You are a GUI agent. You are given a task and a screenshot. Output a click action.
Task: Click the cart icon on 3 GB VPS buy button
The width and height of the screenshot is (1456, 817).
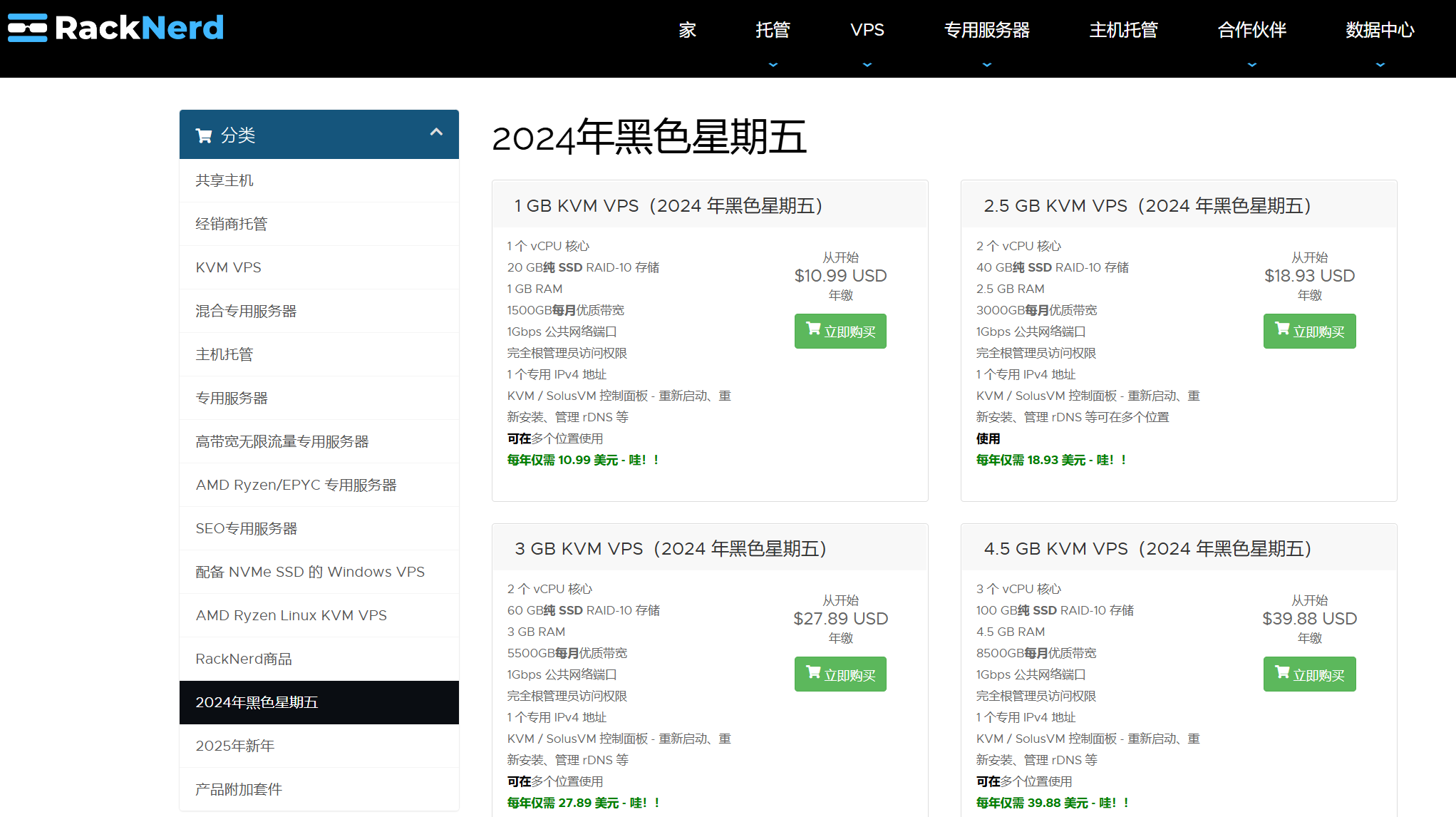[x=814, y=671]
